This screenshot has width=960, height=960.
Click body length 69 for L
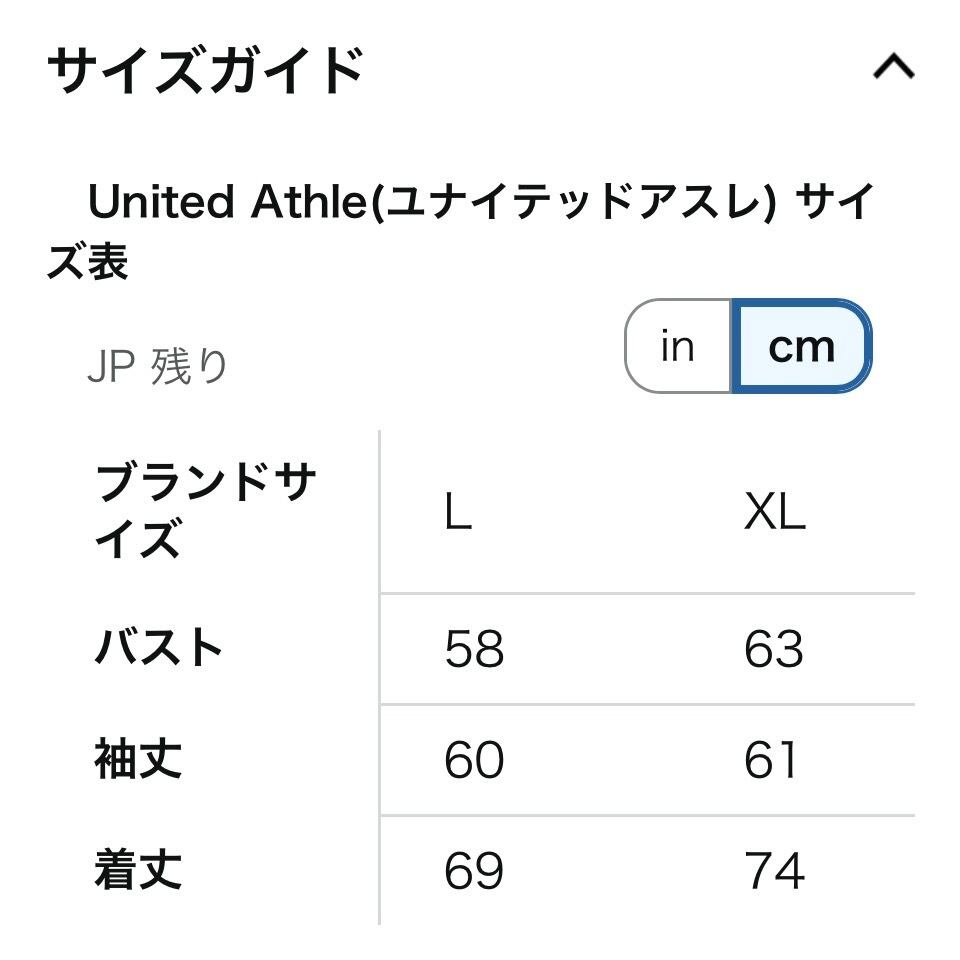click(474, 872)
